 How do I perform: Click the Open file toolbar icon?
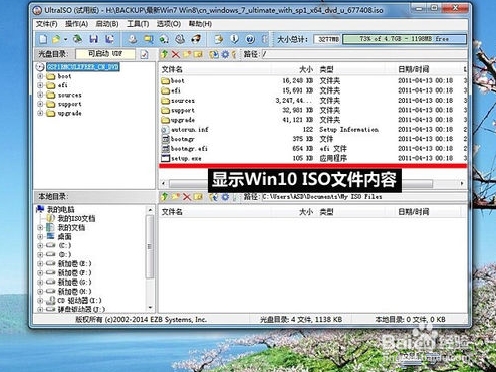56,39
